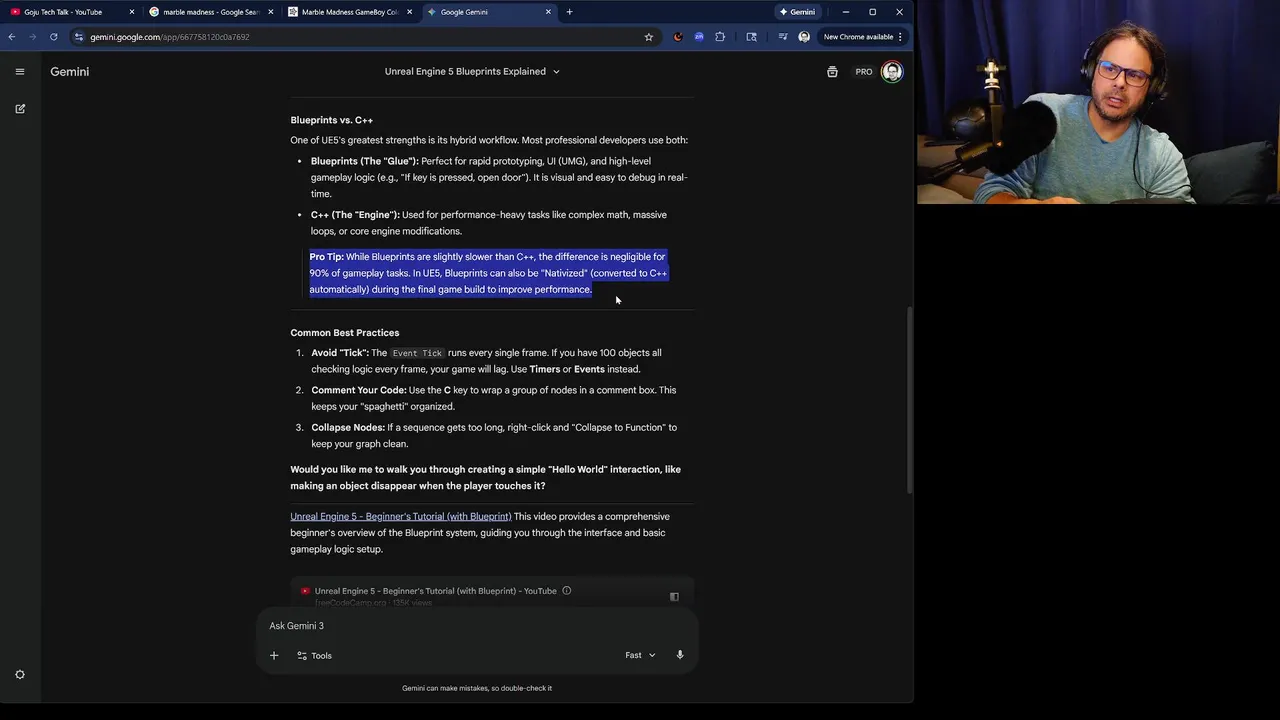Image resolution: width=1280 pixels, height=720 pixels.
Task: Click the Gemini button in Chrome's title bar
Action: pos(798,12)
